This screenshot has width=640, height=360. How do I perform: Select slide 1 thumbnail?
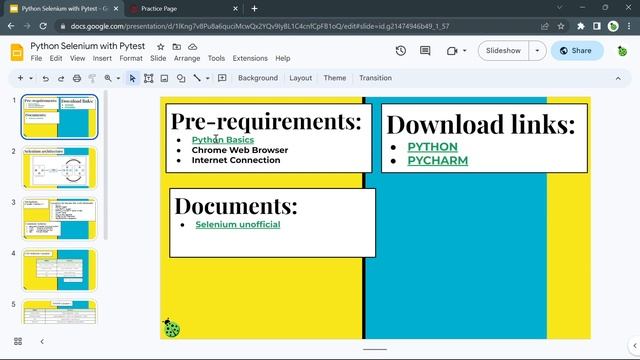click(60, 117)
